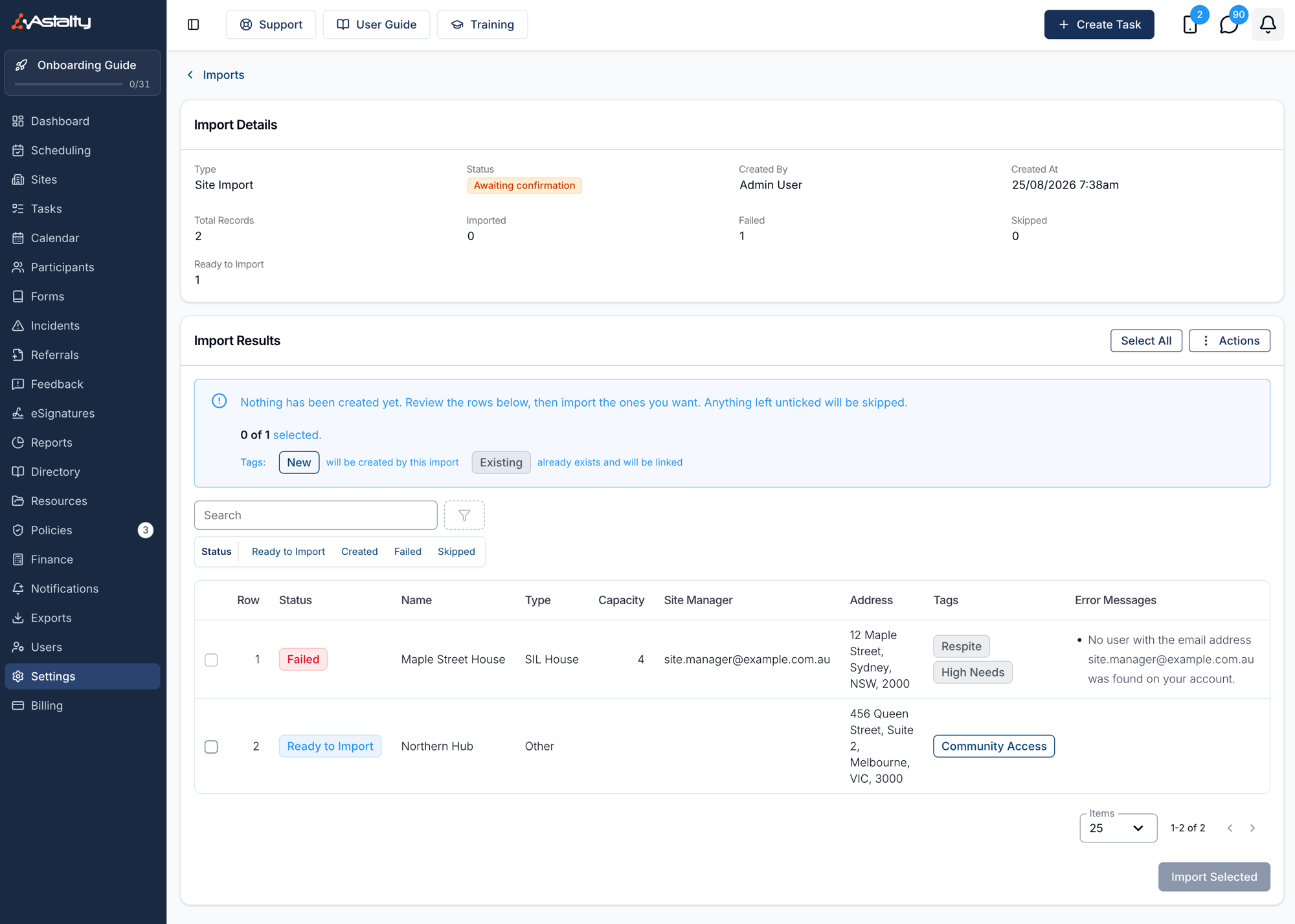
Task: Go to Exports in the sidebar
Action: click(x=82, y=618)
